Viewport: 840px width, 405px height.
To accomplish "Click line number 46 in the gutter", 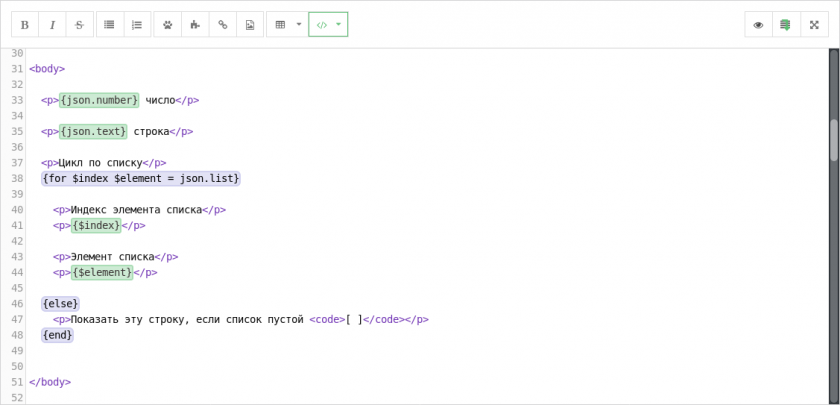I will tap(17, 304).
